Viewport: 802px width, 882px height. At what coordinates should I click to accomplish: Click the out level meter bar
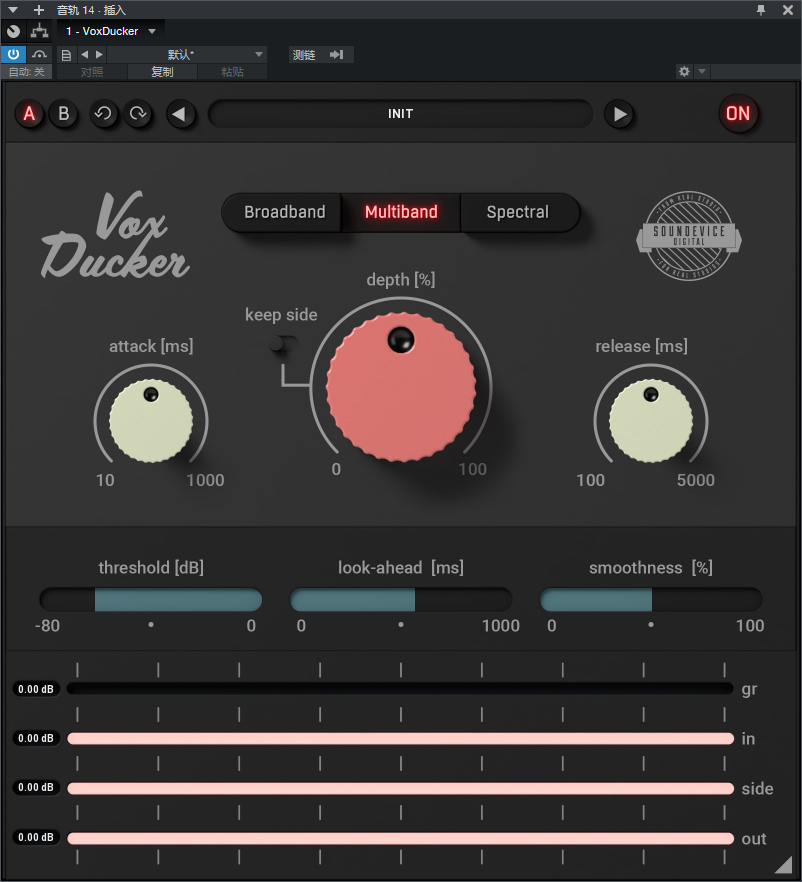click(x=400, y=838)
